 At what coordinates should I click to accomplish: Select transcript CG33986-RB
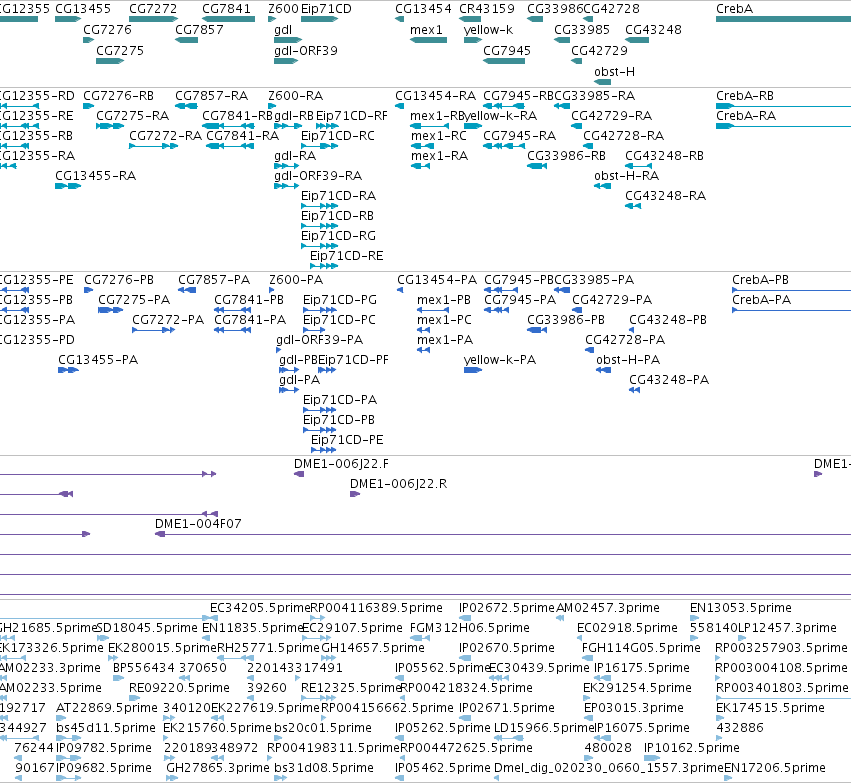(x=566, y=156)
